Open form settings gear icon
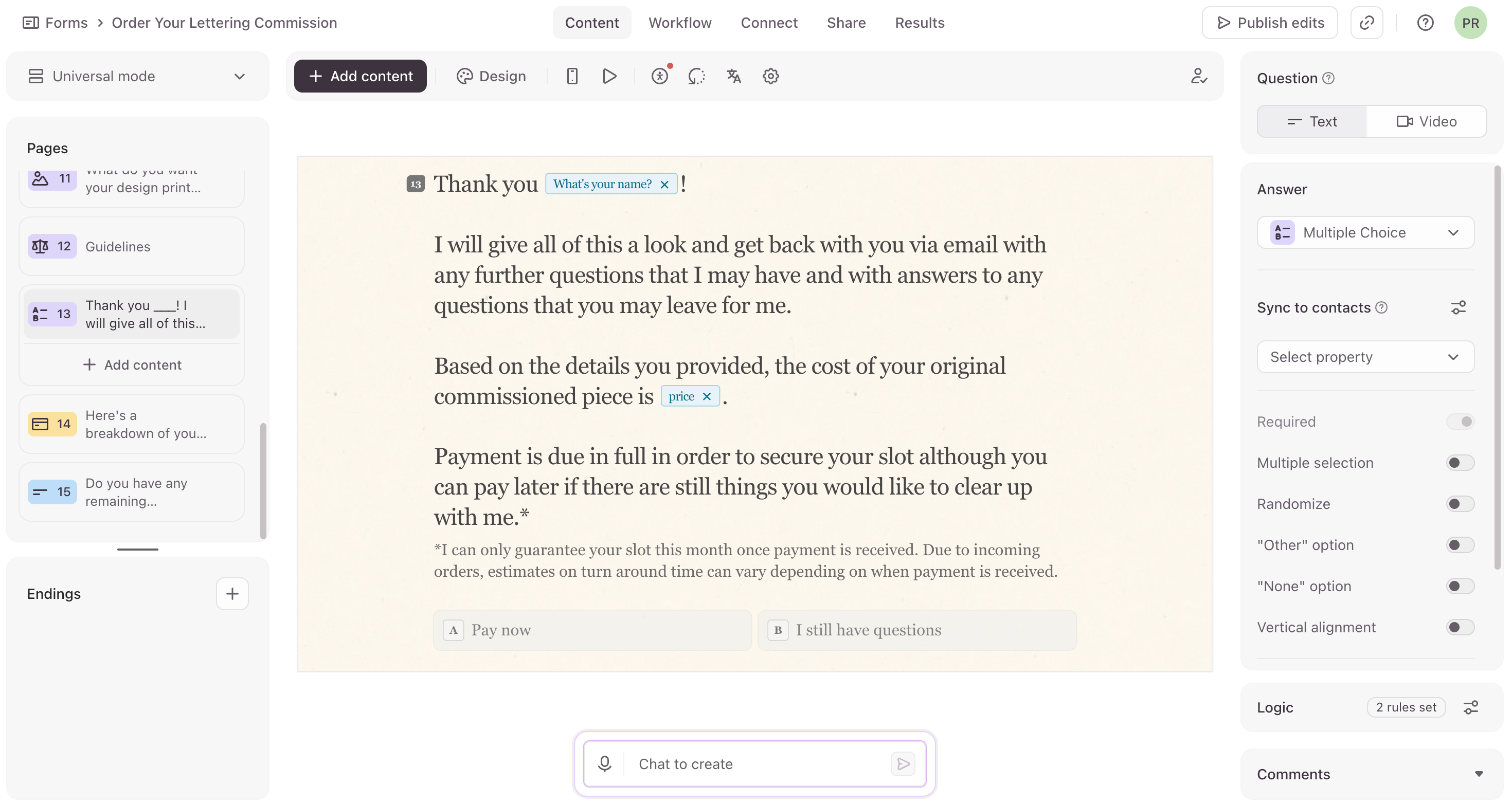This screenshot has height=804, width=1512. (771, 76)
